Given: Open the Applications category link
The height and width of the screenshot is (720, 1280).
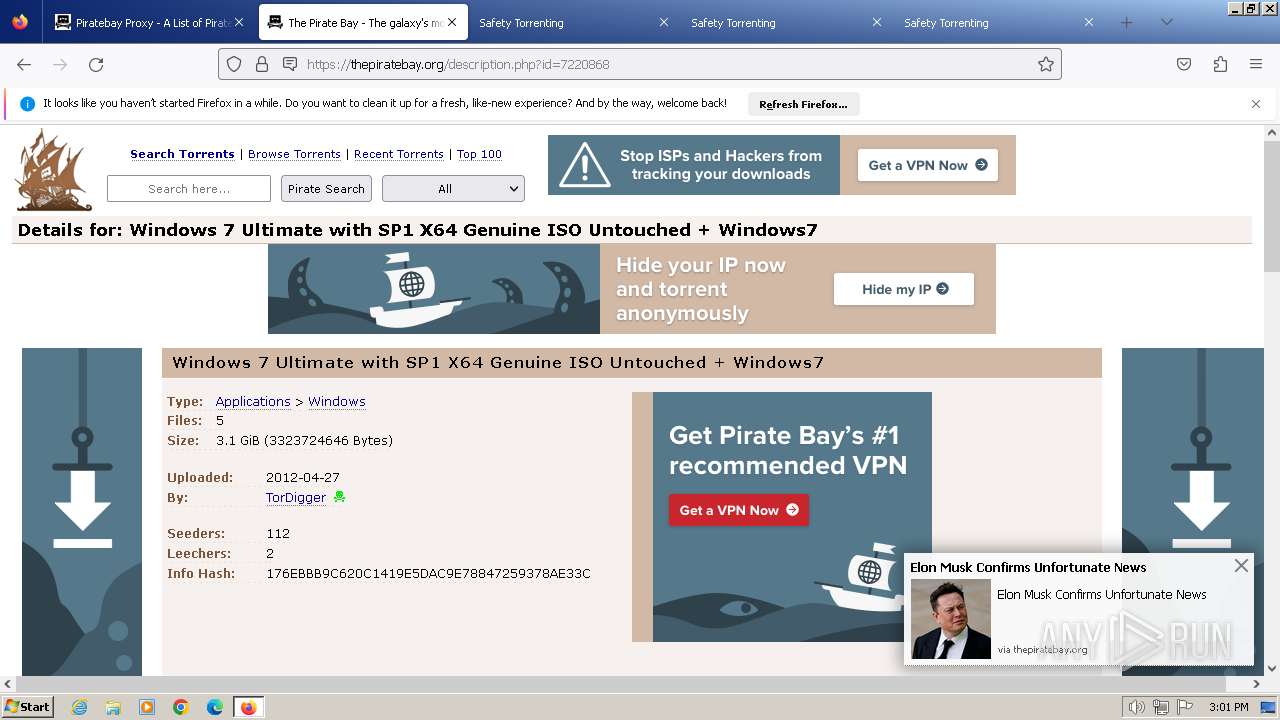Looking at the screenshot, I should coord(253,401).
